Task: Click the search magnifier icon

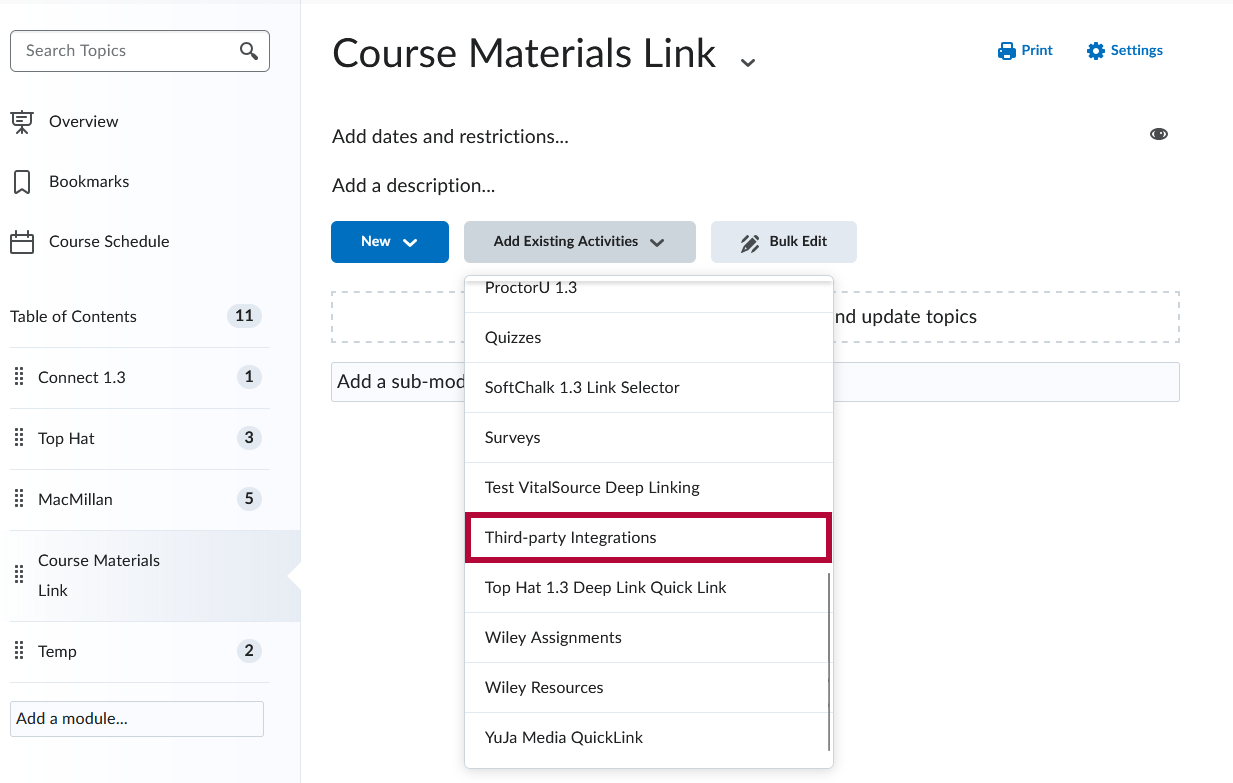Action: pos(249,51)
